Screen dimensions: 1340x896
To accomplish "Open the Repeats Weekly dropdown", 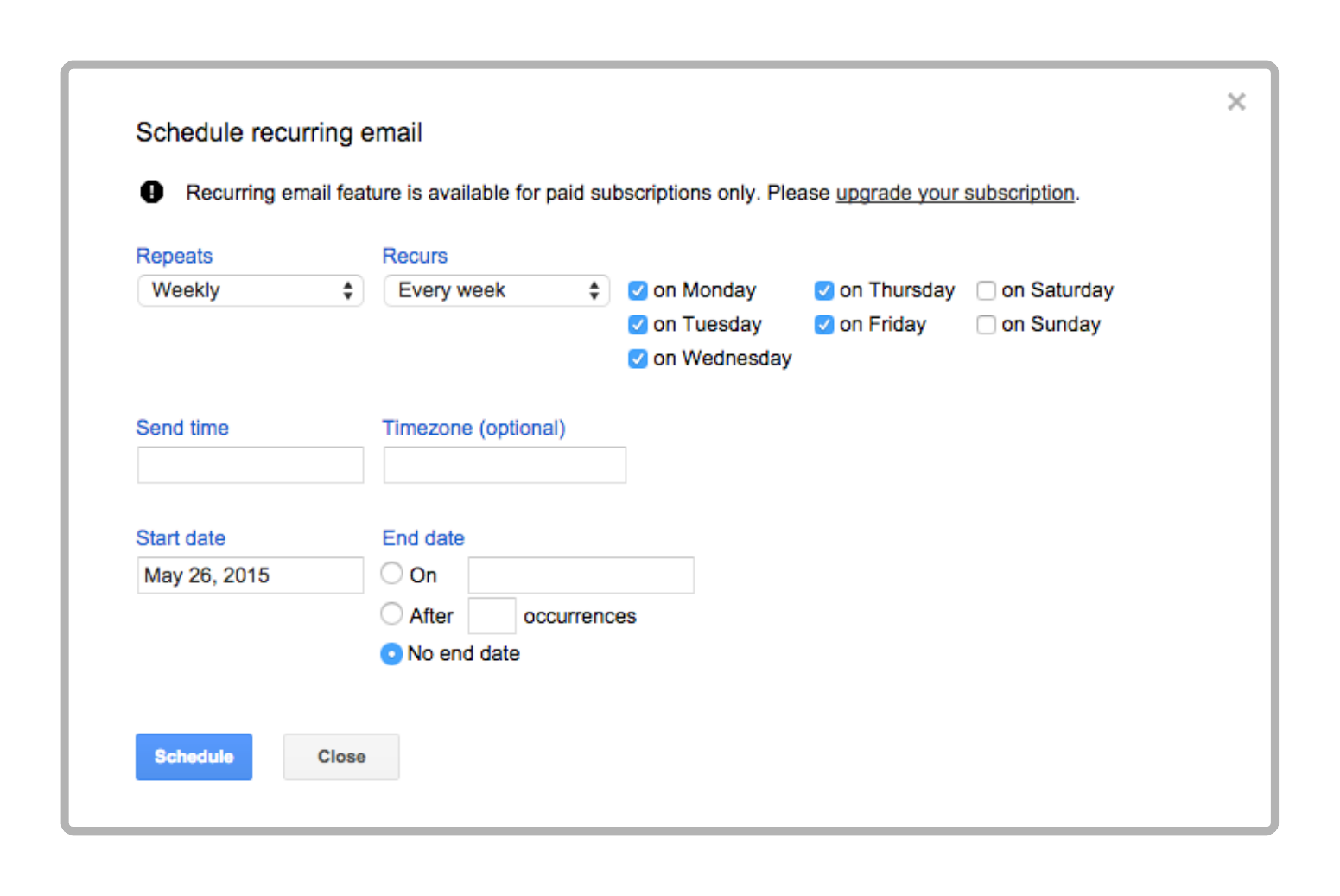I will 251,290.
